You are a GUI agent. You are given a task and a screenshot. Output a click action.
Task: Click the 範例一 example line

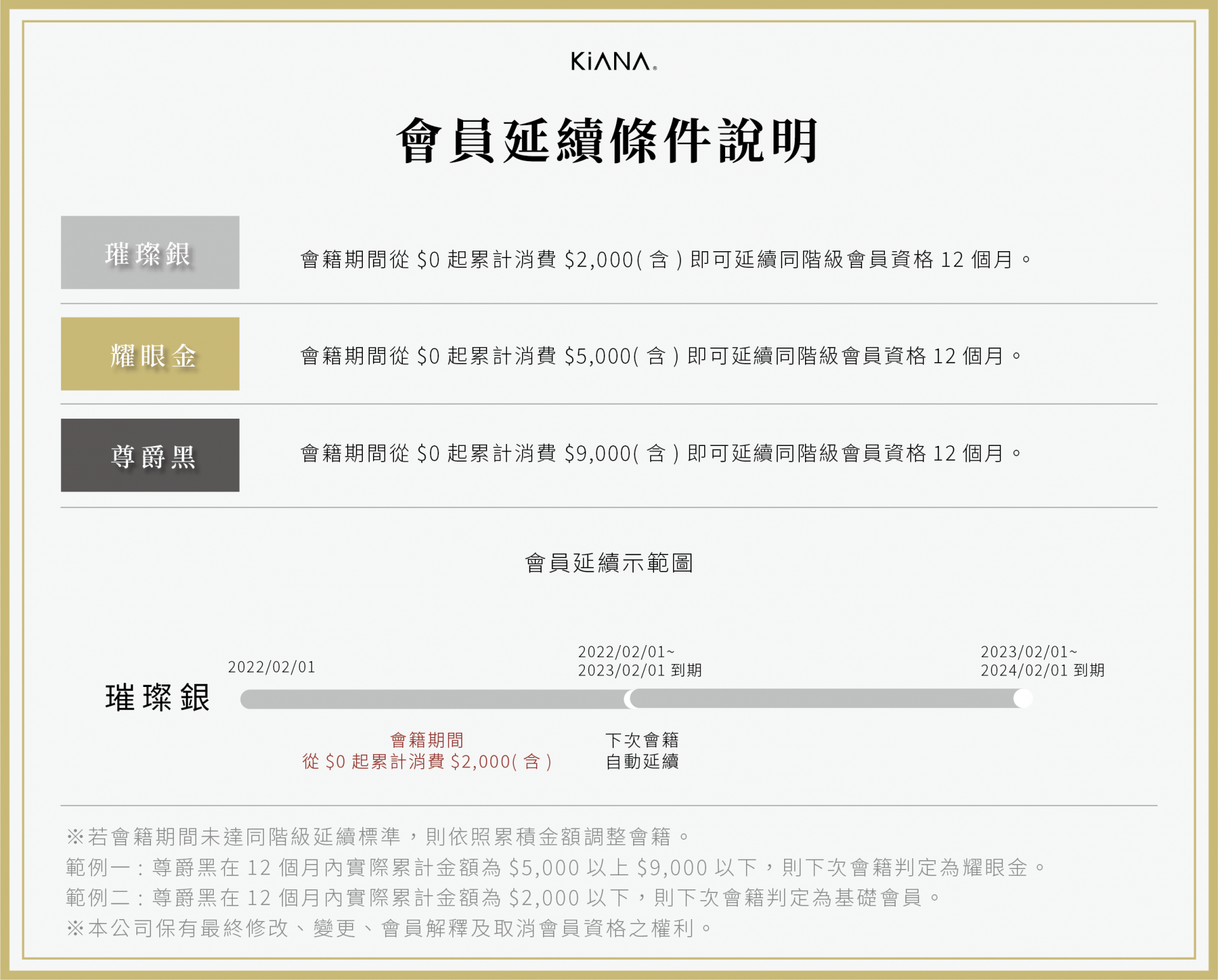coord(556,867)
